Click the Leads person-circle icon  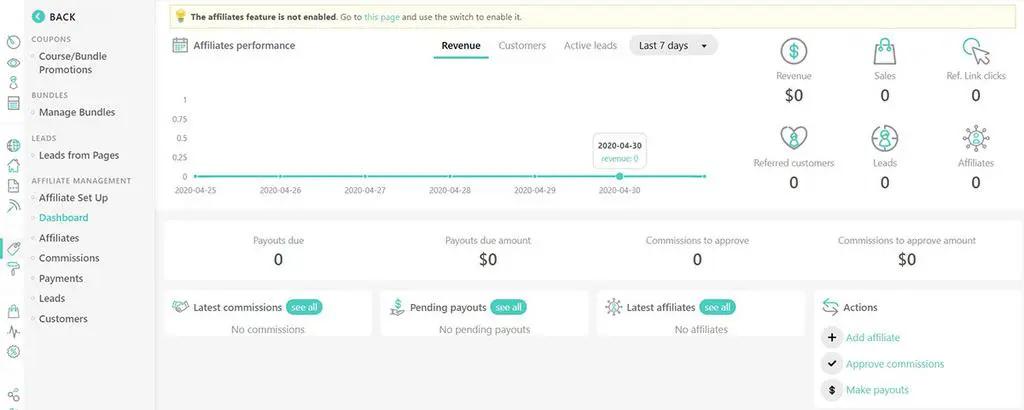pos(885,138)
